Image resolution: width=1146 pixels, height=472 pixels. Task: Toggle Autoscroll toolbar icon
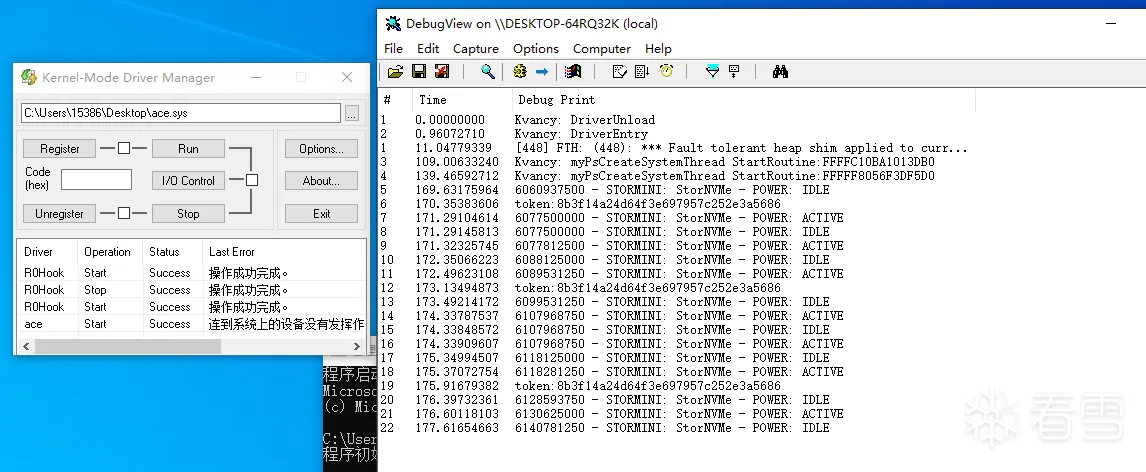pos(642,72)
